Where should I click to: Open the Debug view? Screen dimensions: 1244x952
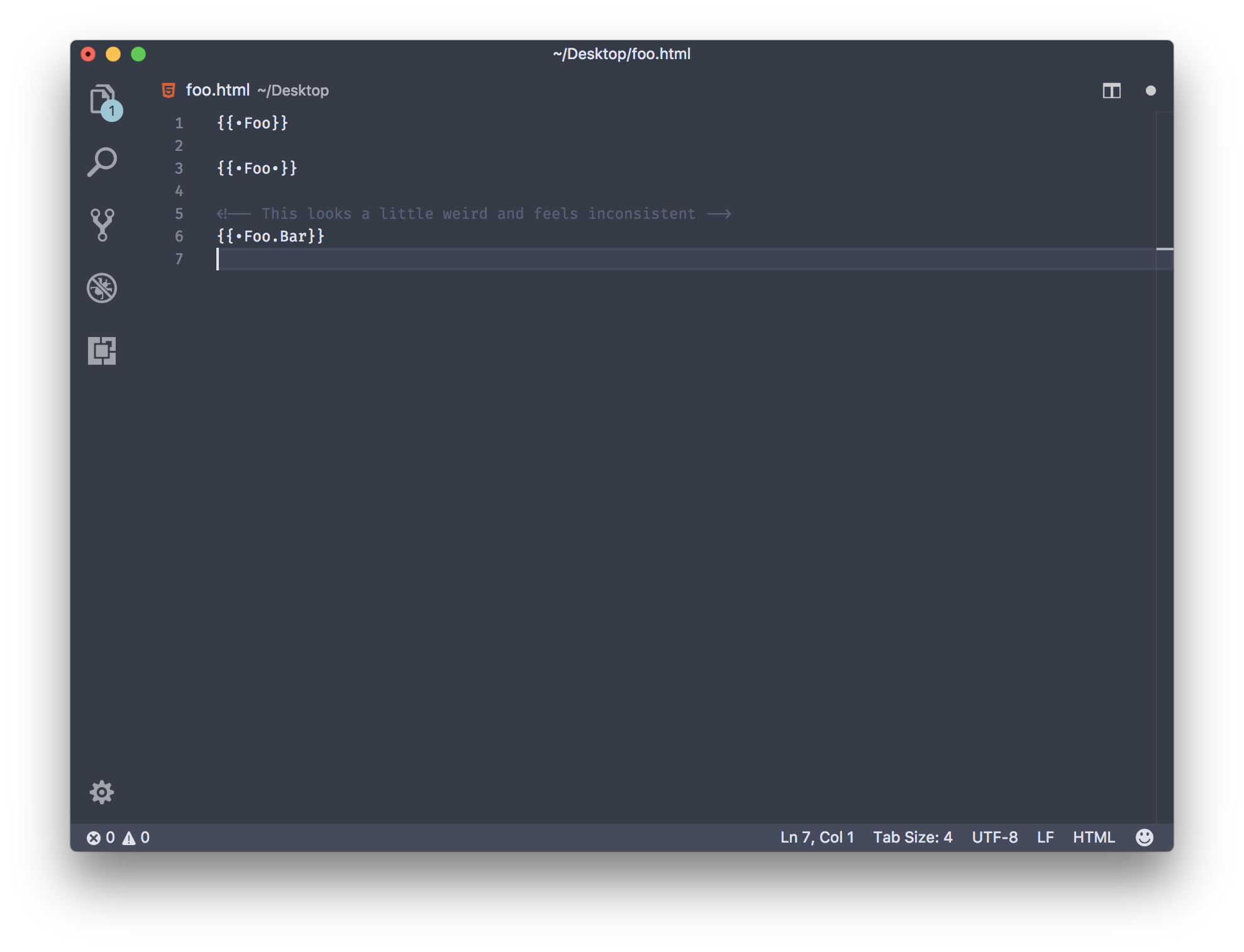pyautogui.click(x=103, y=288)
